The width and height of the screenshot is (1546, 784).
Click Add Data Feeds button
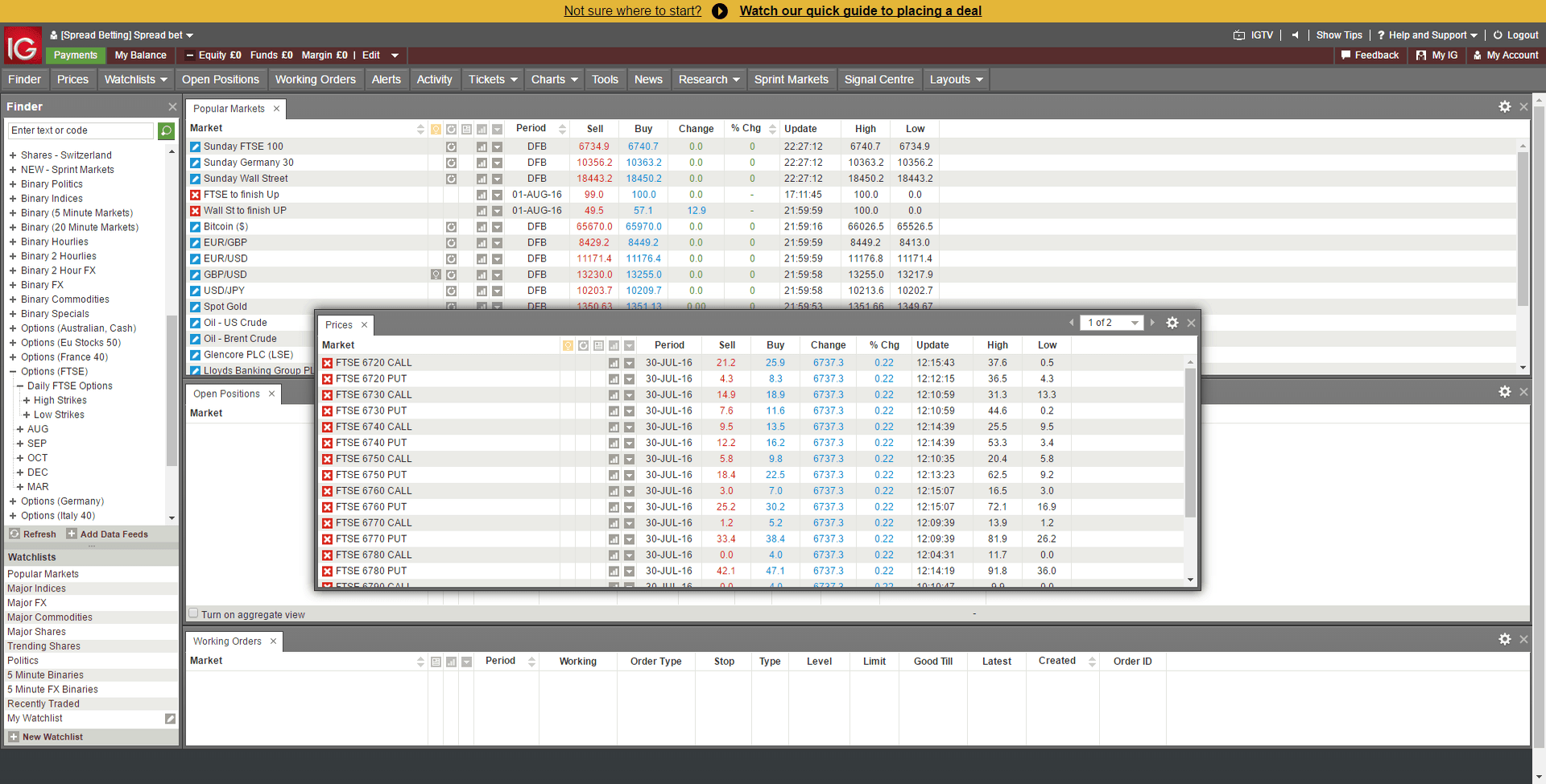click(x=107, y=534)
